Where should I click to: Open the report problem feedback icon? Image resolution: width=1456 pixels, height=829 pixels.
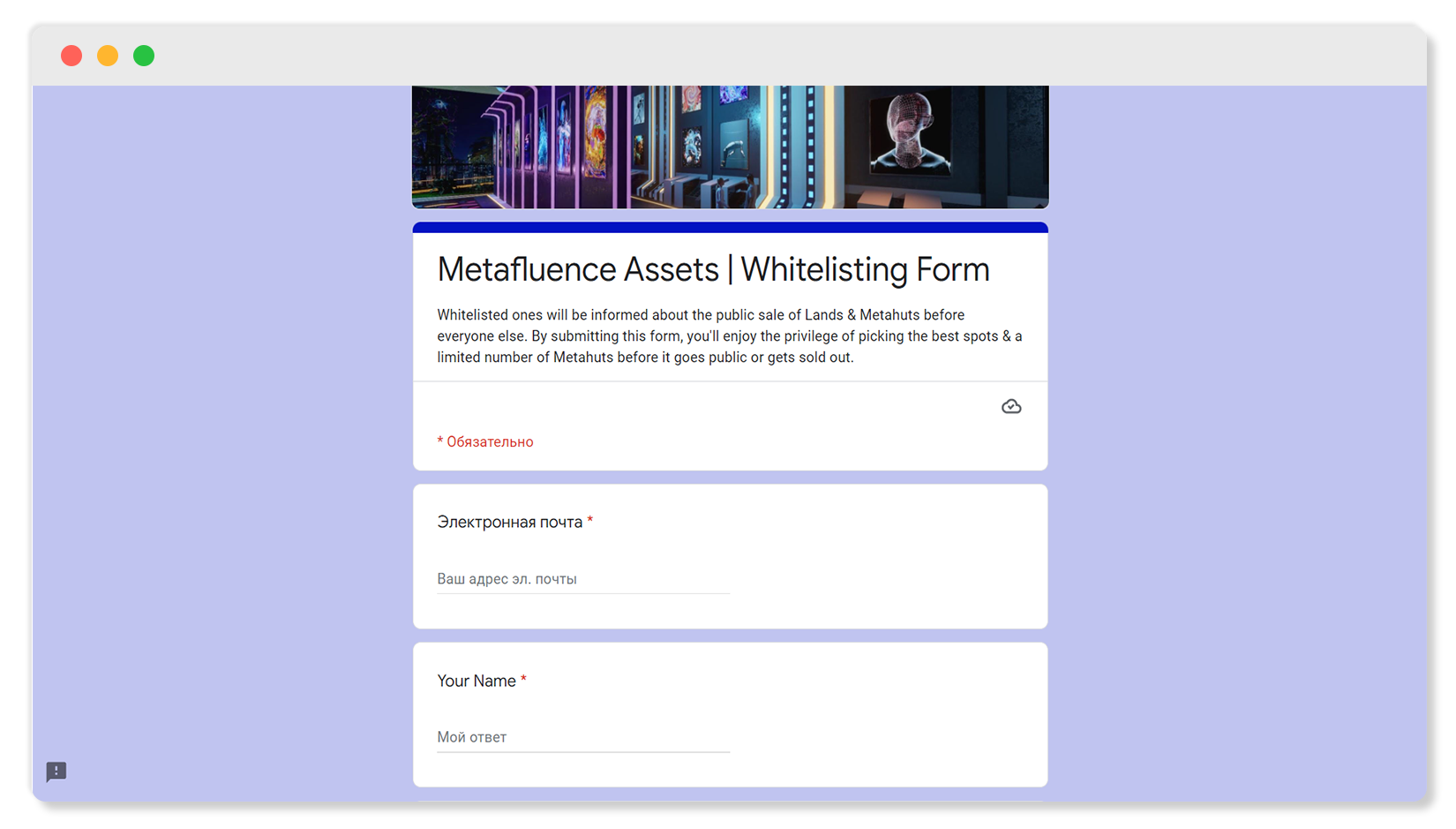pyautogui.click(x=56, y=772)
